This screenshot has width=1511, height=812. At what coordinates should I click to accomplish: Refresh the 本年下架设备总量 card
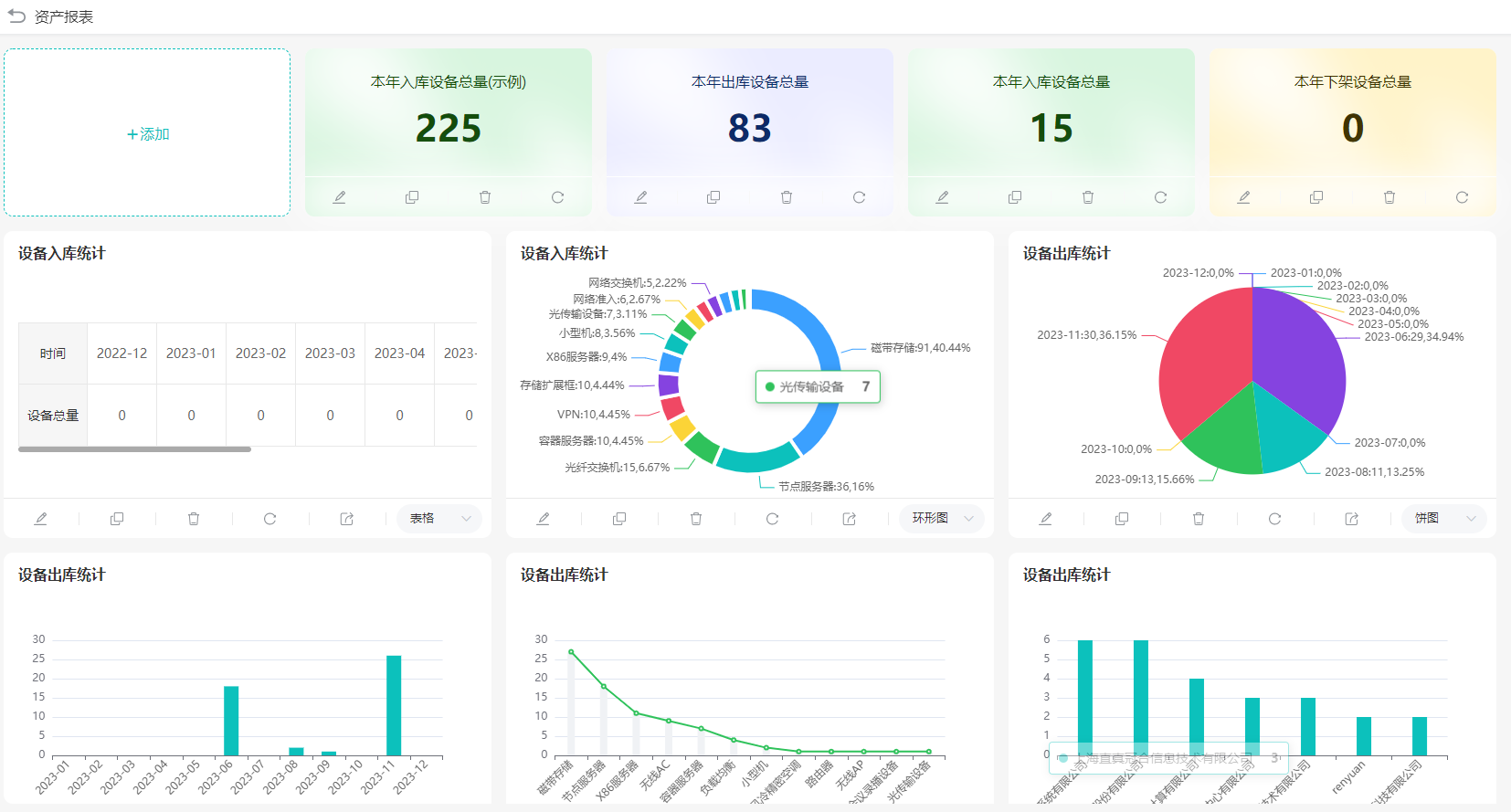[x=1462, y=197]
